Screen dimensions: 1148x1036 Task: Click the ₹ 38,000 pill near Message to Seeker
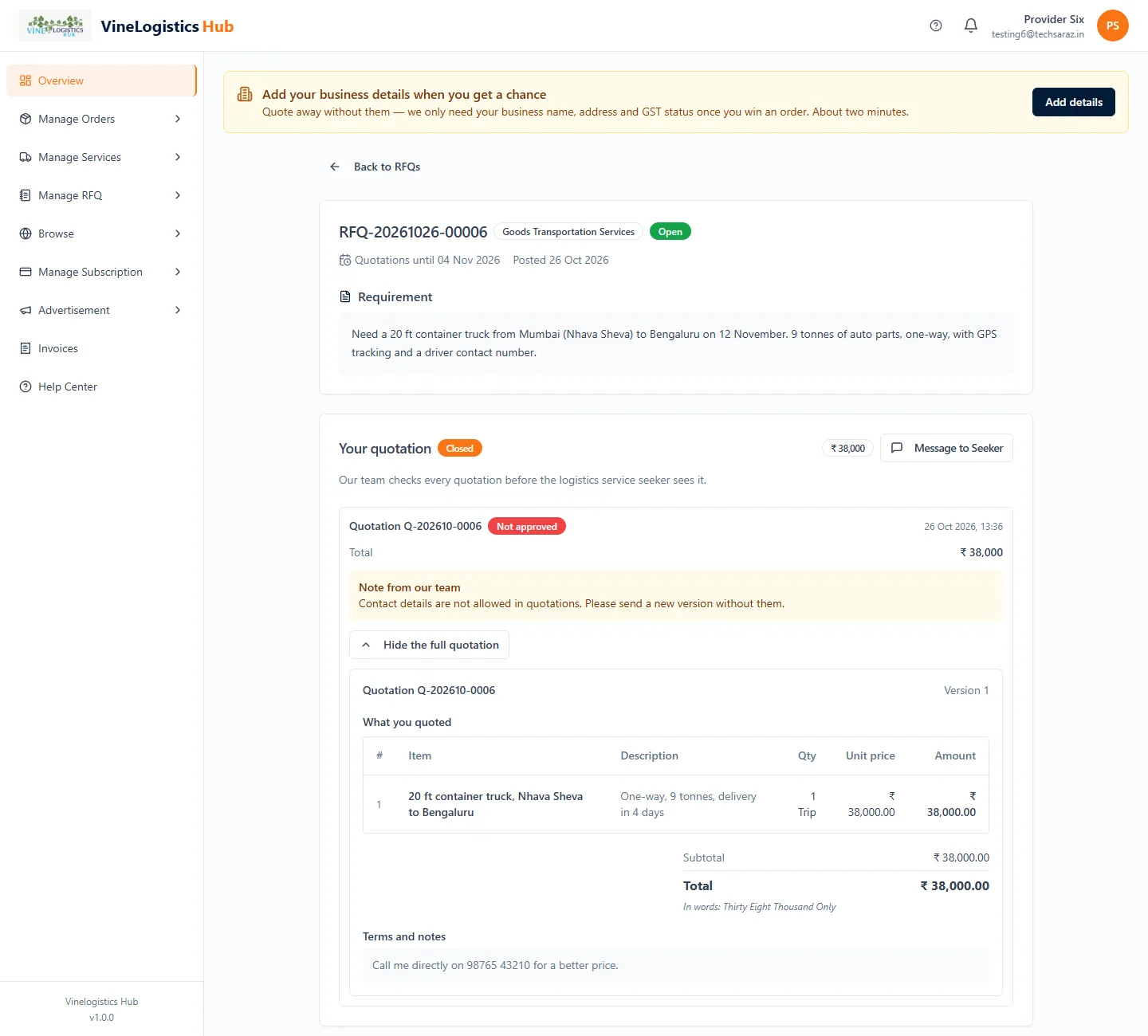coord(848,448)
